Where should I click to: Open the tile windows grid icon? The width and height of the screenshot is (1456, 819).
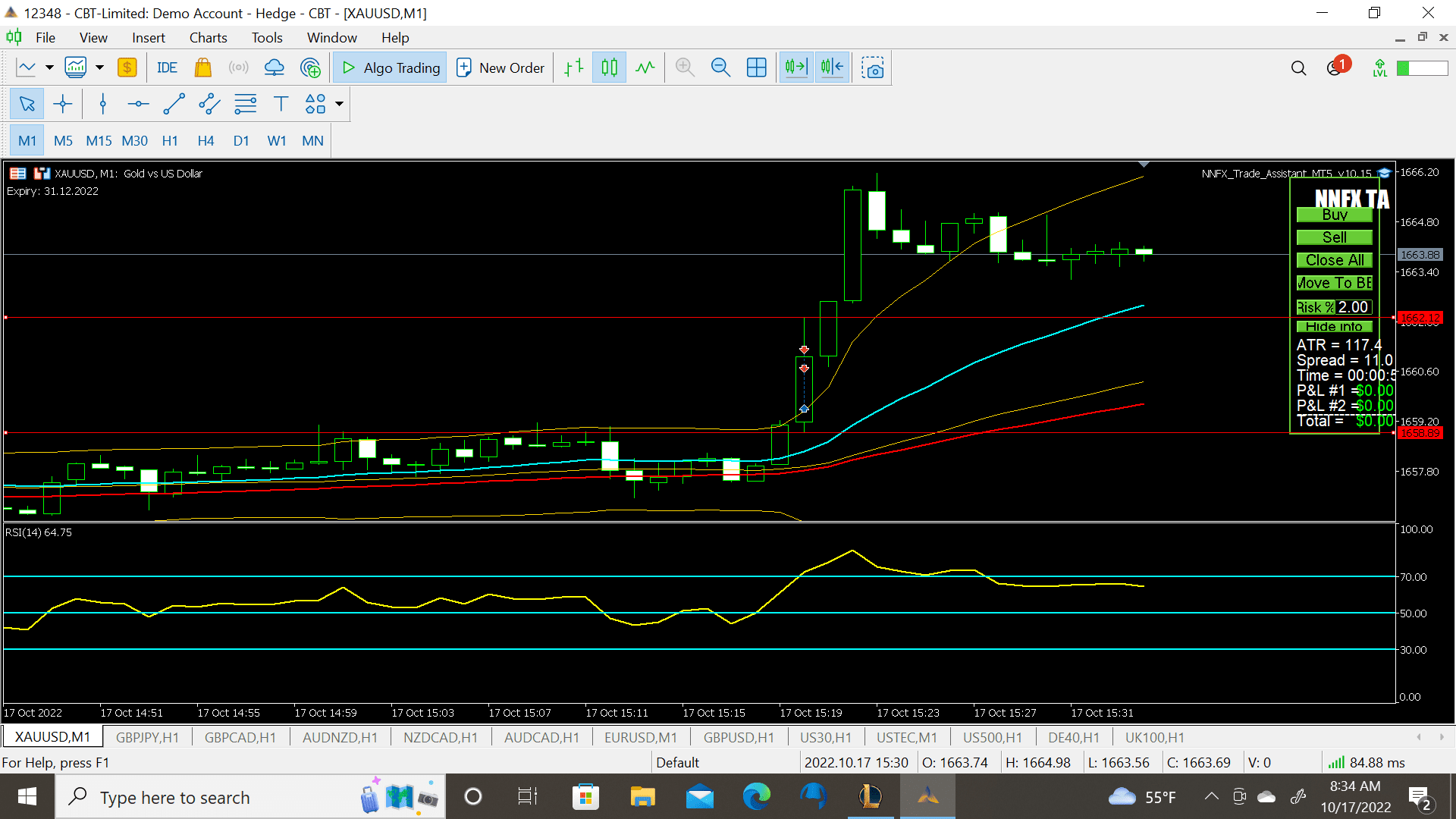(x=756, y=67)
